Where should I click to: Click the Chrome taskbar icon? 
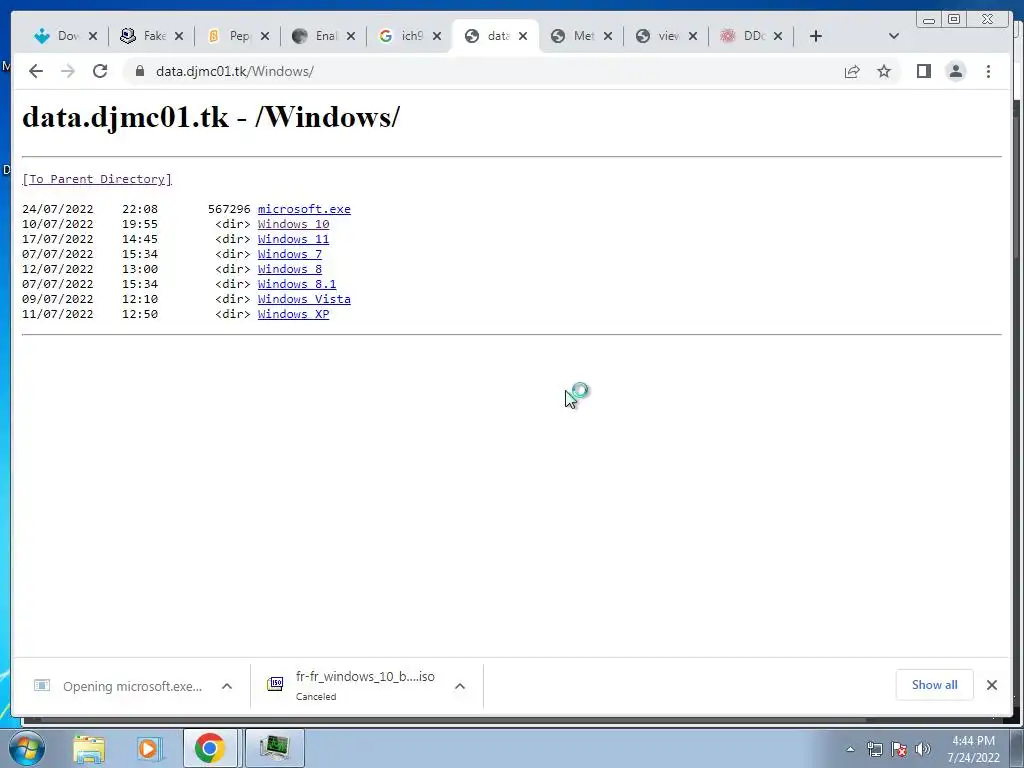pos(210,748)
